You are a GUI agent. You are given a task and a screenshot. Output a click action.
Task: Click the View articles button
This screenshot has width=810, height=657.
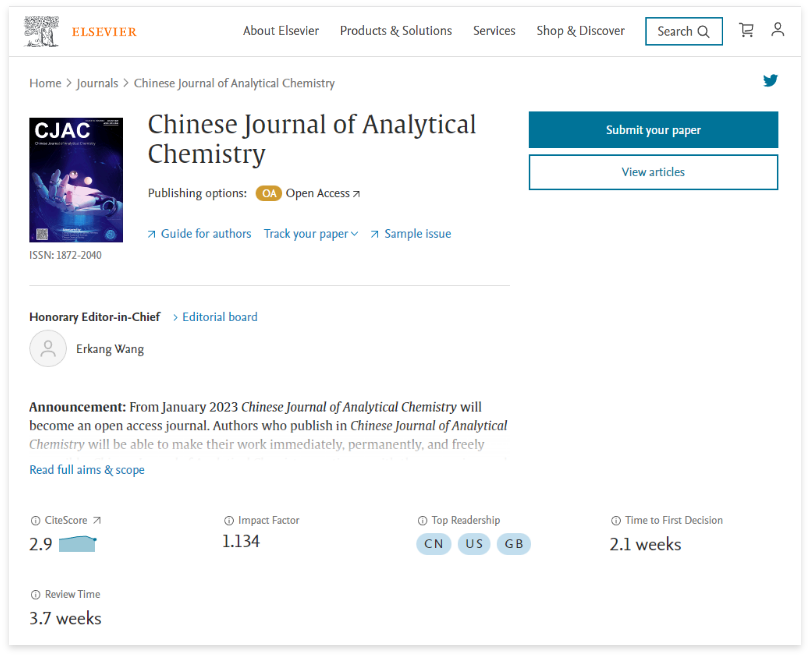click(653, 172)
